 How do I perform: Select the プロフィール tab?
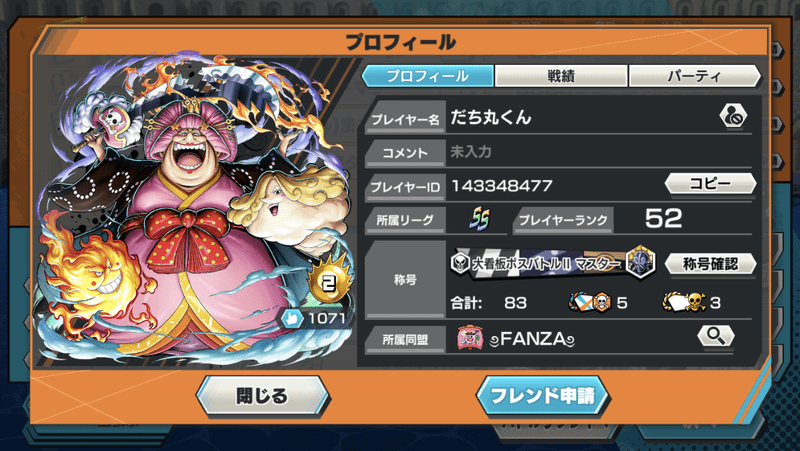point(428,76)
